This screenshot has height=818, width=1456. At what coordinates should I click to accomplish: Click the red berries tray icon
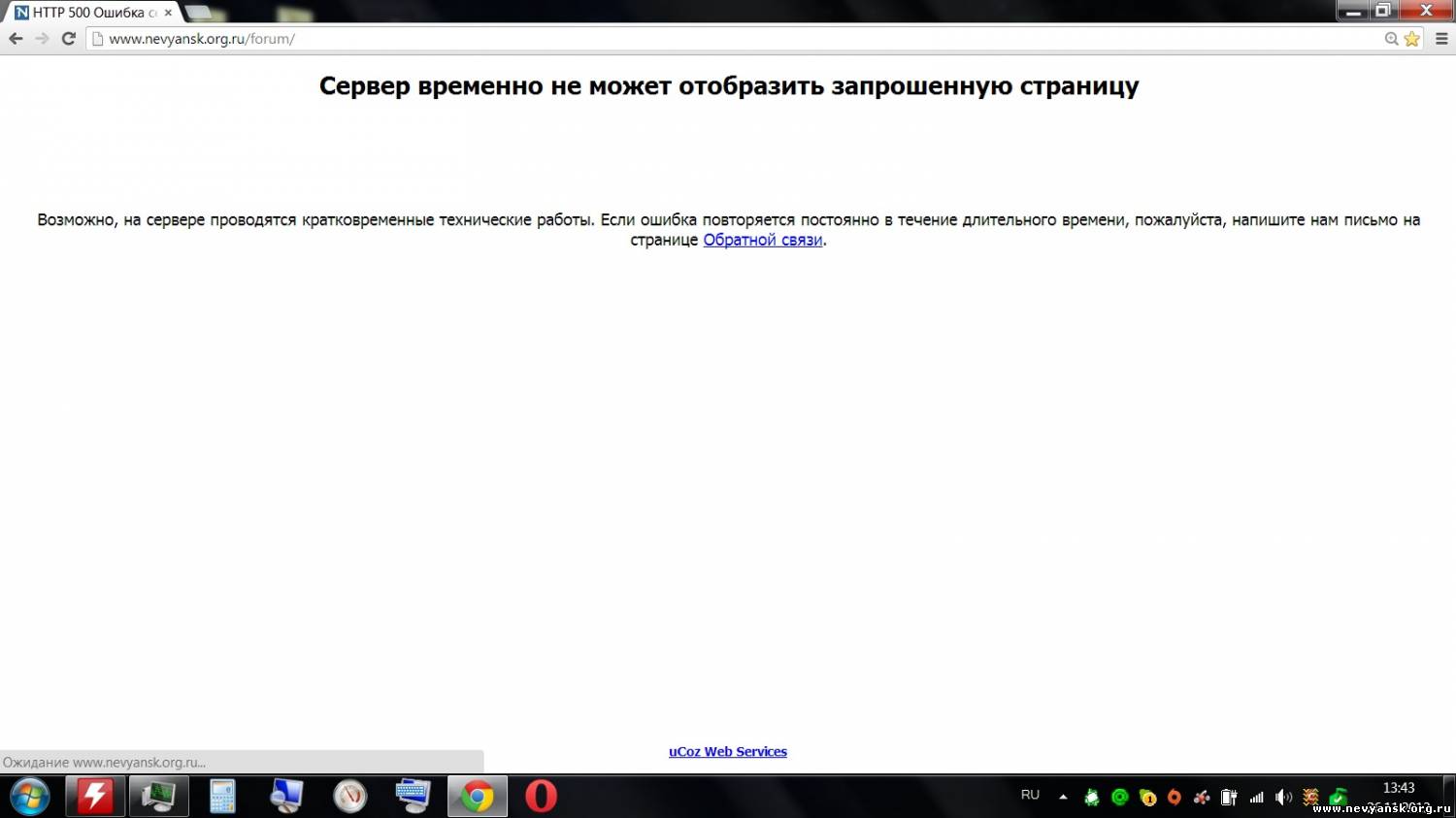[1202, 798]
